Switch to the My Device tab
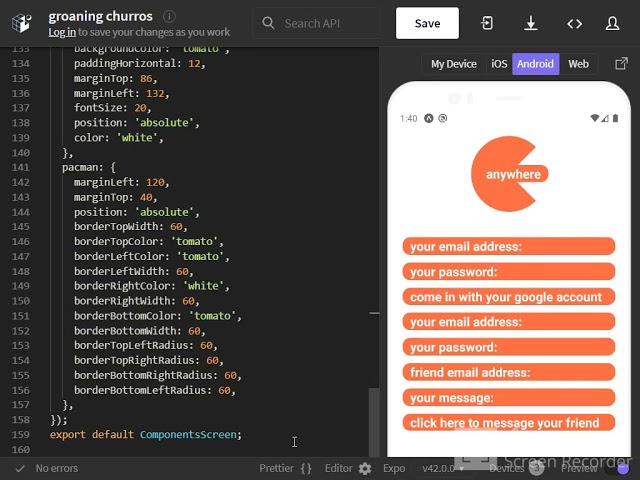640x480 pixels. (453, 64)
